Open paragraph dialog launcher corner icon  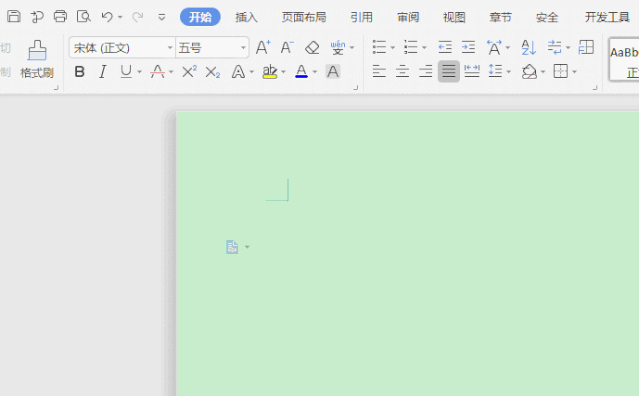pos(595,87)
